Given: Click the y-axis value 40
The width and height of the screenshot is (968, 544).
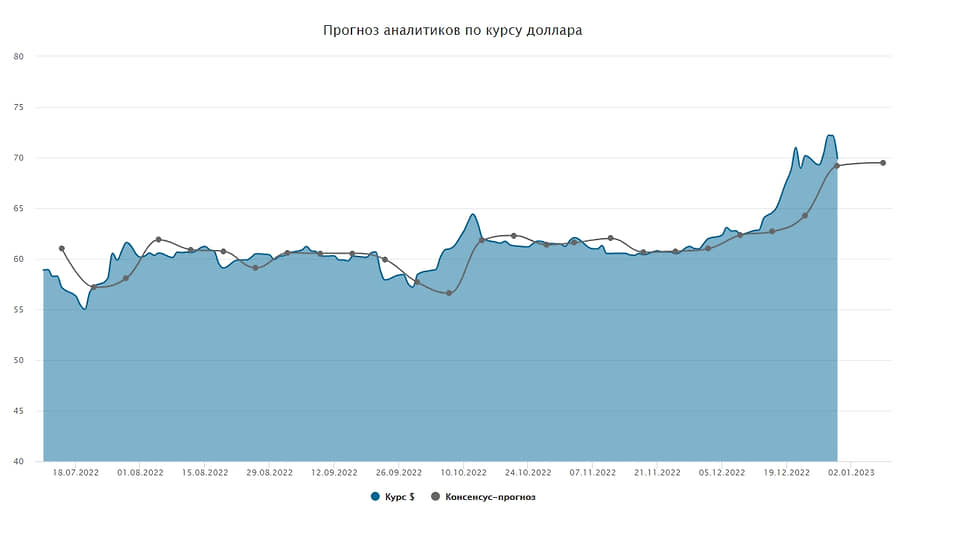Looking at the screenshot, I should (x=19, y=462).
